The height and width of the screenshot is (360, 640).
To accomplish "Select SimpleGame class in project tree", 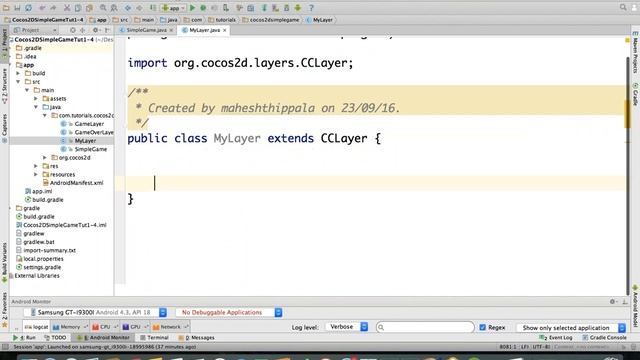I will click(91, 149).
